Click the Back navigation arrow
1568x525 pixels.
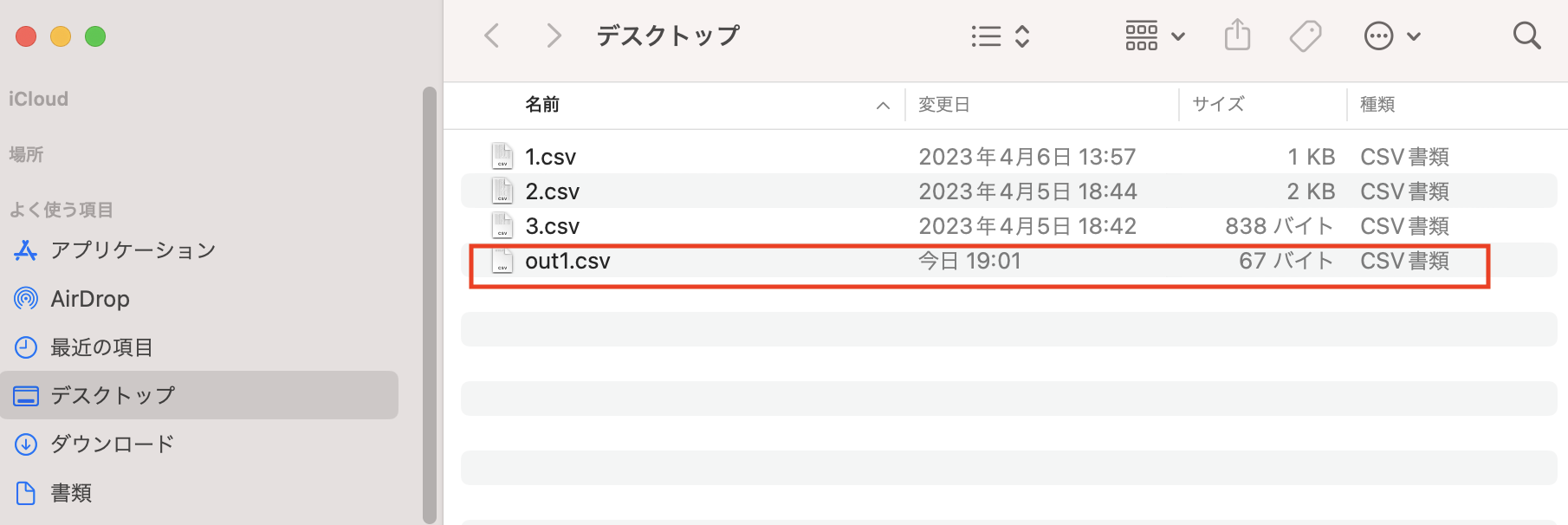tap(492, 36)
